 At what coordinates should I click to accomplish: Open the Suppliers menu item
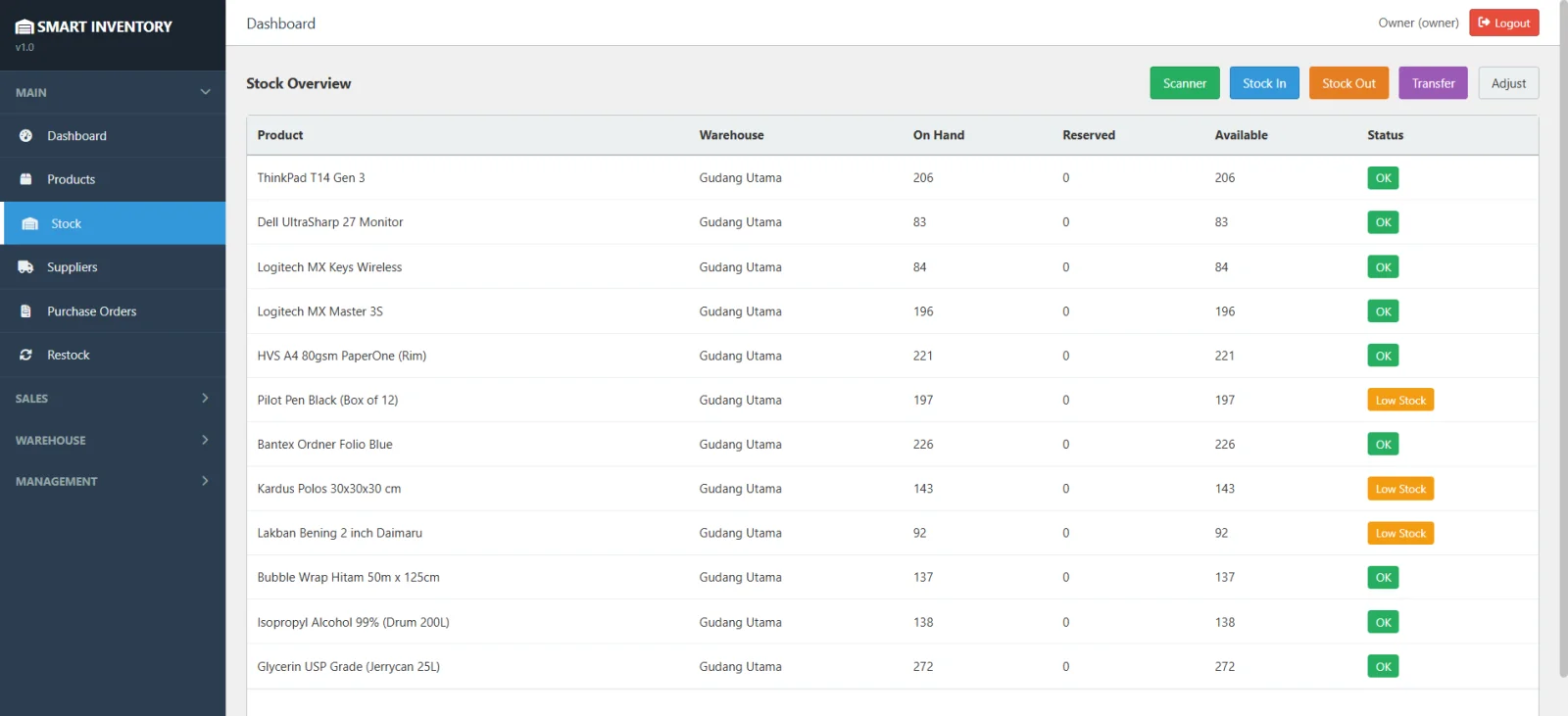click(x=73, y=267)
